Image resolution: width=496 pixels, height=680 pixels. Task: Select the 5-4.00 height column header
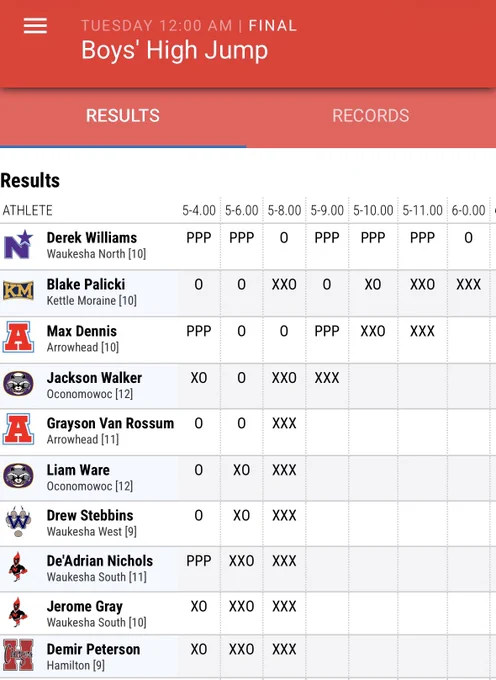pos(199,210)
